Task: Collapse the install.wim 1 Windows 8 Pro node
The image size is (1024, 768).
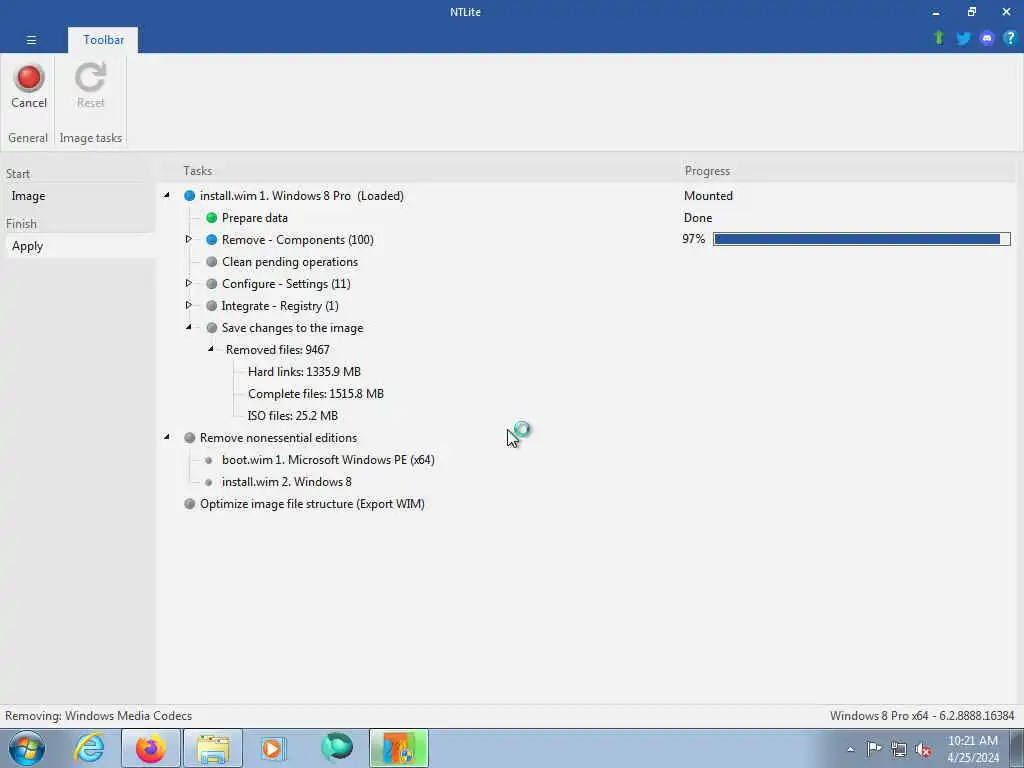Action: 167,195
